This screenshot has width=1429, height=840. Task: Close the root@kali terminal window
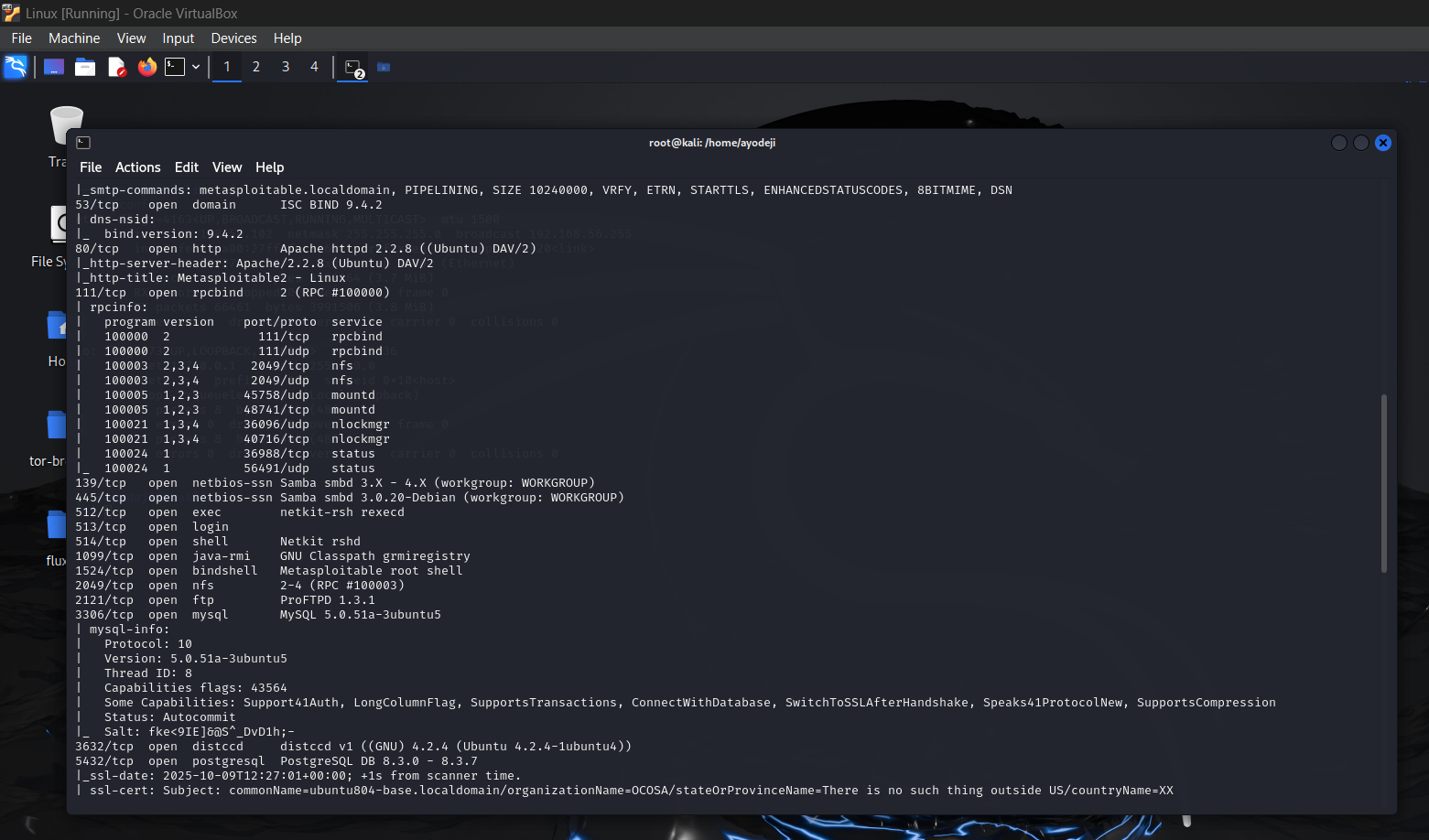click(x=1383, y=143)
